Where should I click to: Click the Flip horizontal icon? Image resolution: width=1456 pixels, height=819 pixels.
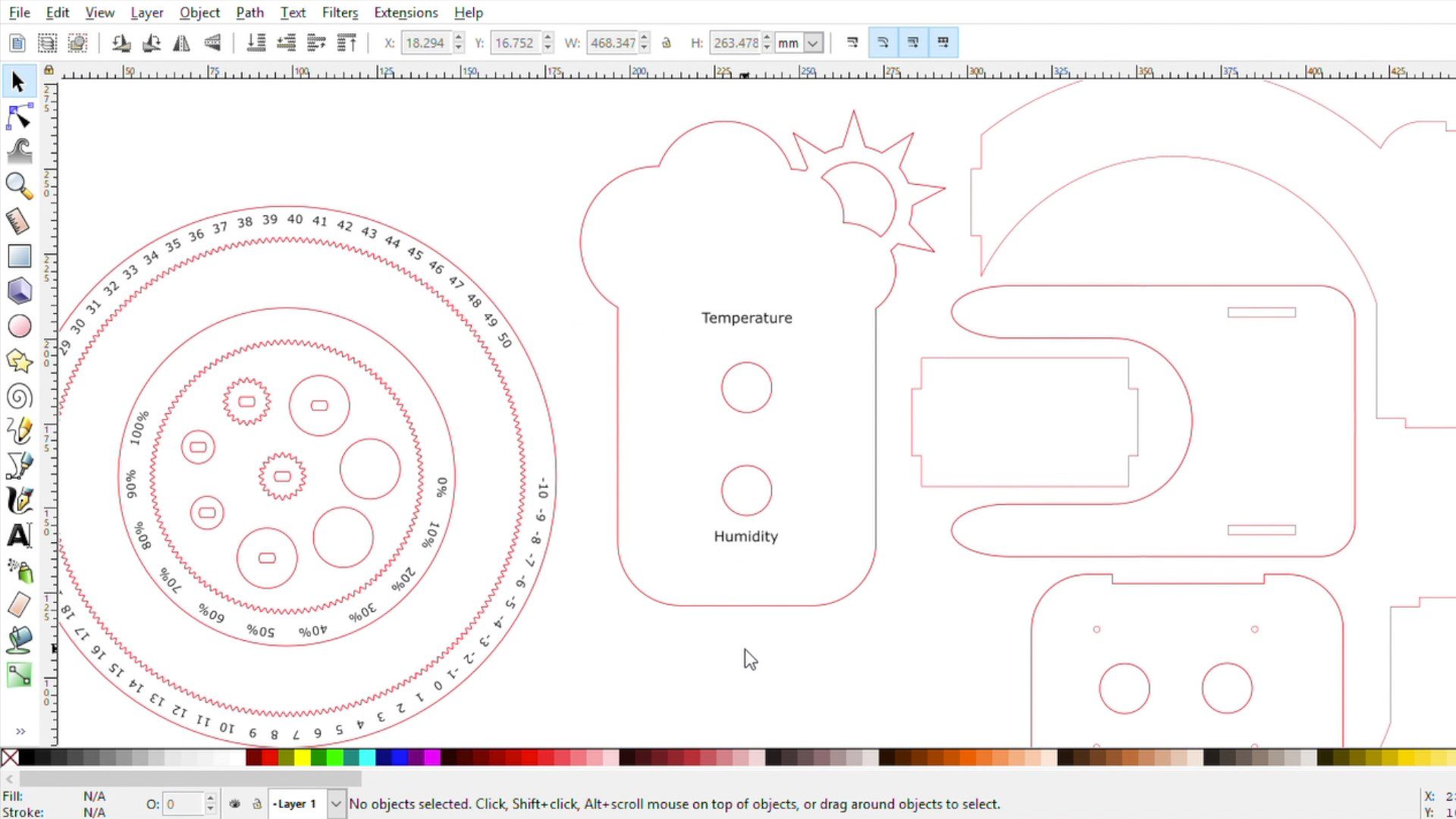[181, 43]
